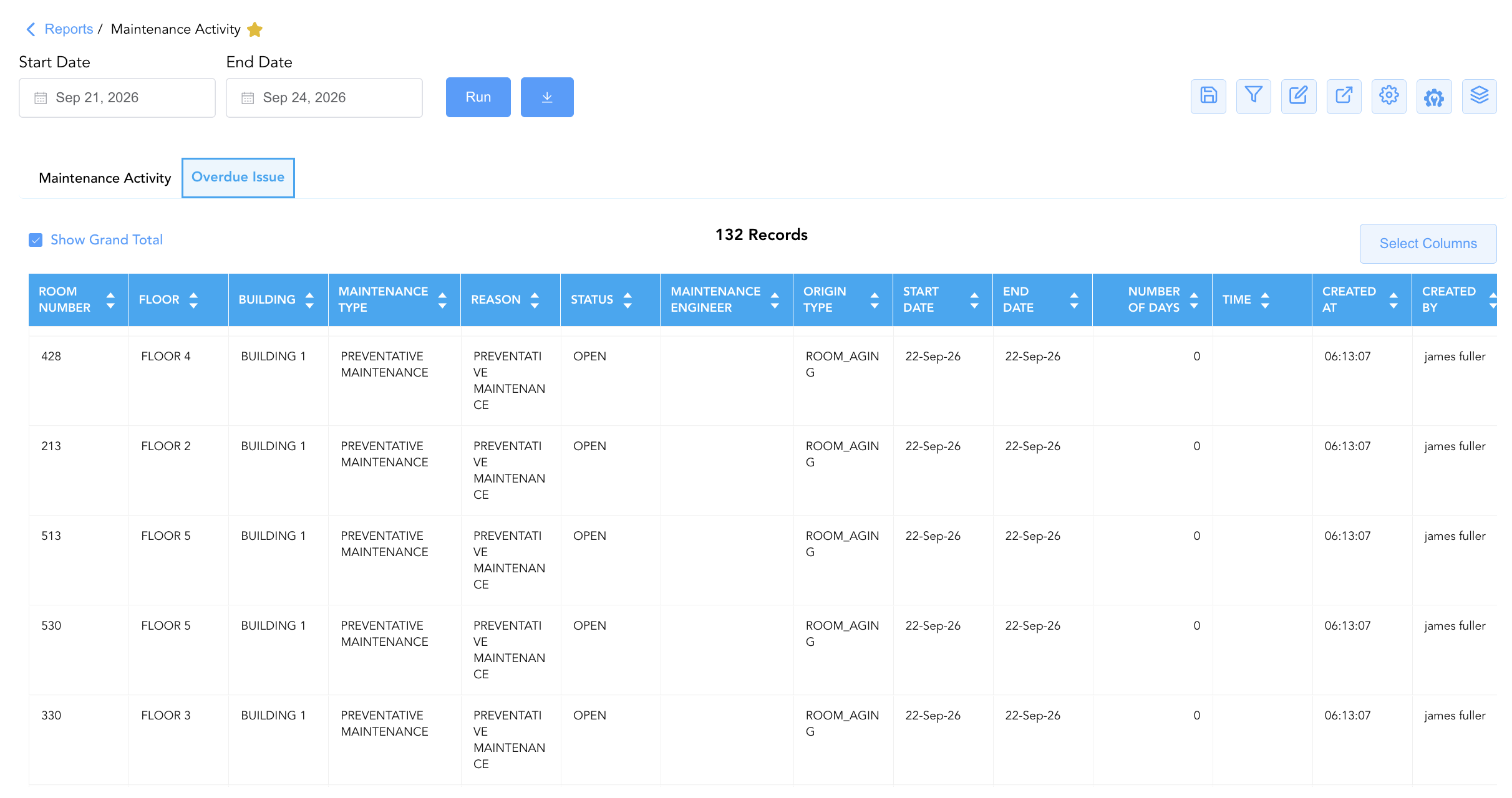Sort by Status column arrows

click(628, 300)
